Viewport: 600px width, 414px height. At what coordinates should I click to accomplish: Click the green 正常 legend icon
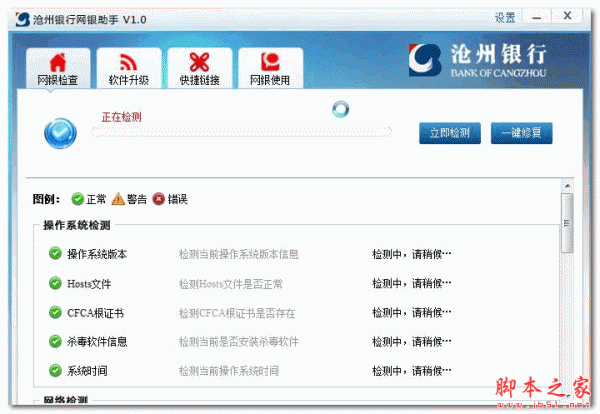(78, 199)
